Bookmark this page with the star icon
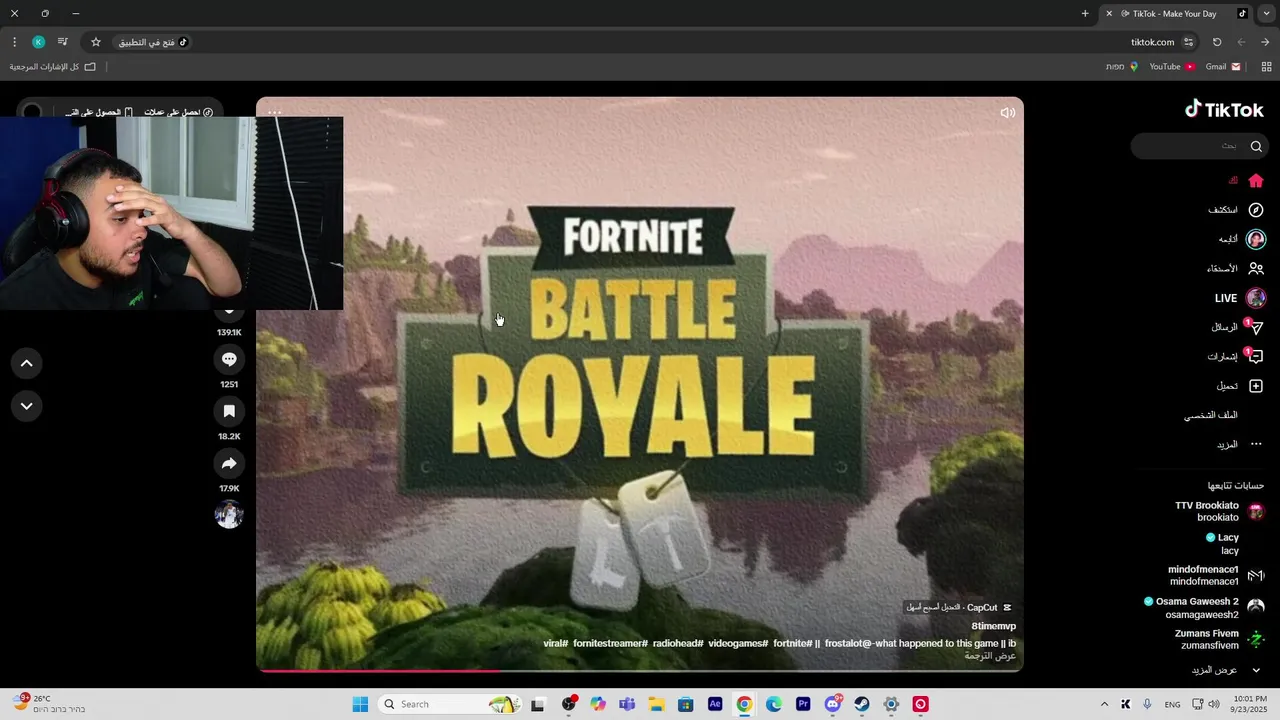Viewport: 1280px width, 720px height. tap(96, 42)
